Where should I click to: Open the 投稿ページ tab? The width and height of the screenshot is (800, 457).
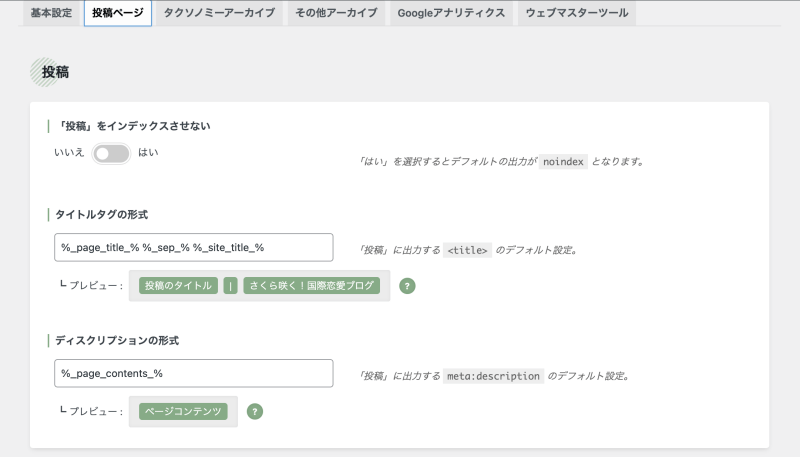[118, 13]
